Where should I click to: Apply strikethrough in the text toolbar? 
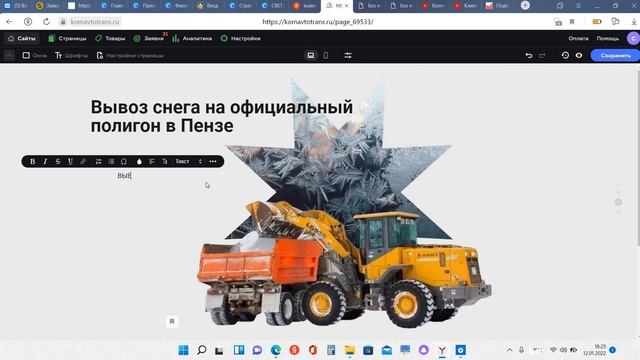coord(58,162)
